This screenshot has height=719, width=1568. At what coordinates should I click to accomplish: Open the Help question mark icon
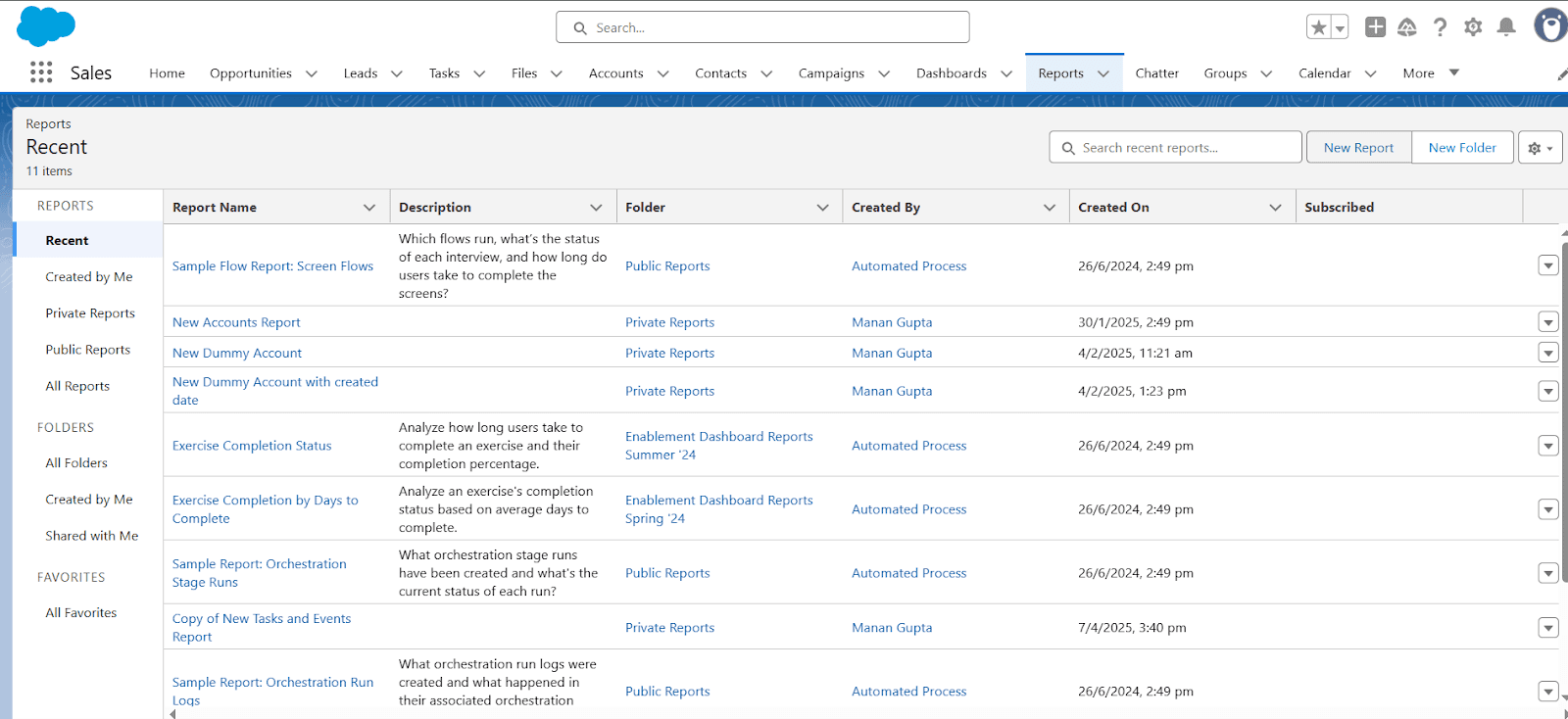click(x=1440, y=27)
